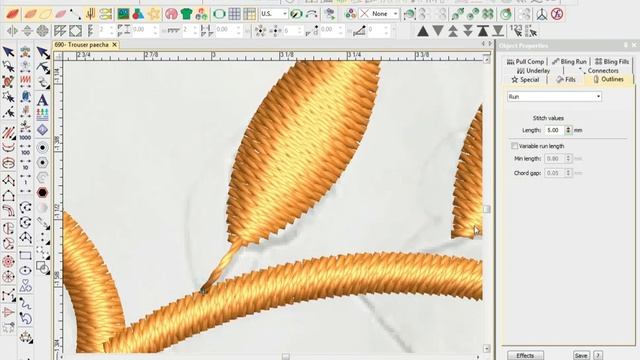
Task: Click the solid black move up triangle
Action: pos(423,31)
